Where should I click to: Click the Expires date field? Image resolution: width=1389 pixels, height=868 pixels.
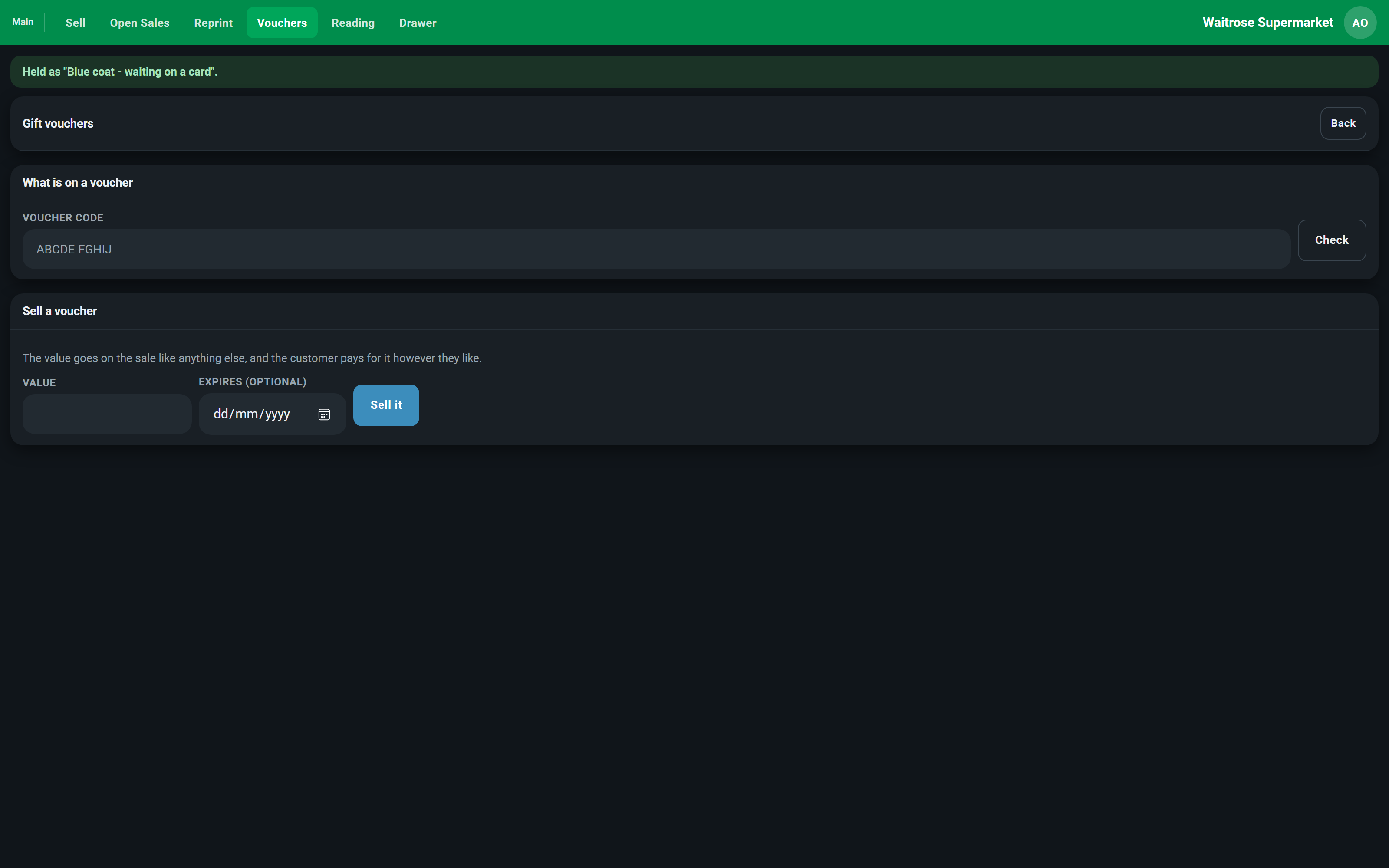[272, 414]
